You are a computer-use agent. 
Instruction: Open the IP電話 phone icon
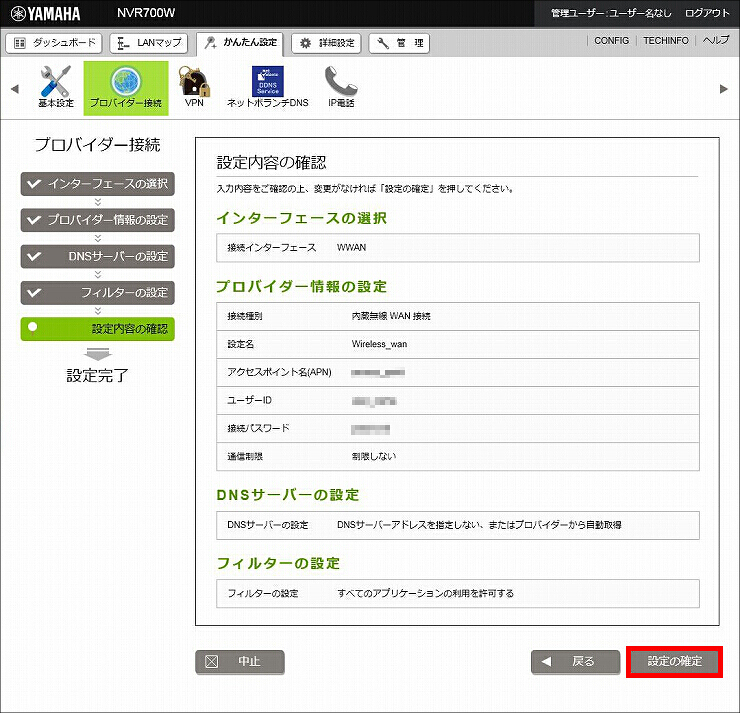[x=341, y=87]
